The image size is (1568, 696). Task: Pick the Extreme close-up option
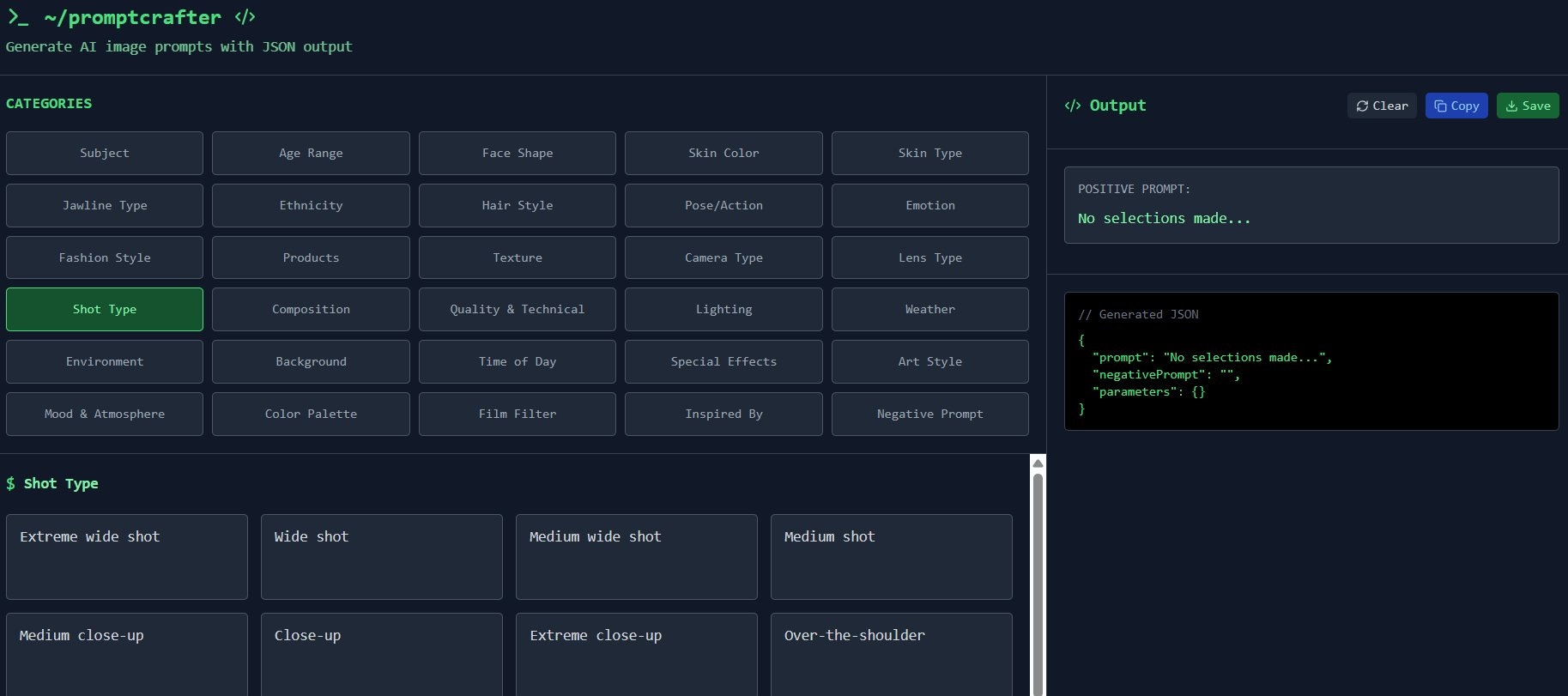pyautogui.click(x=637, y=655)
